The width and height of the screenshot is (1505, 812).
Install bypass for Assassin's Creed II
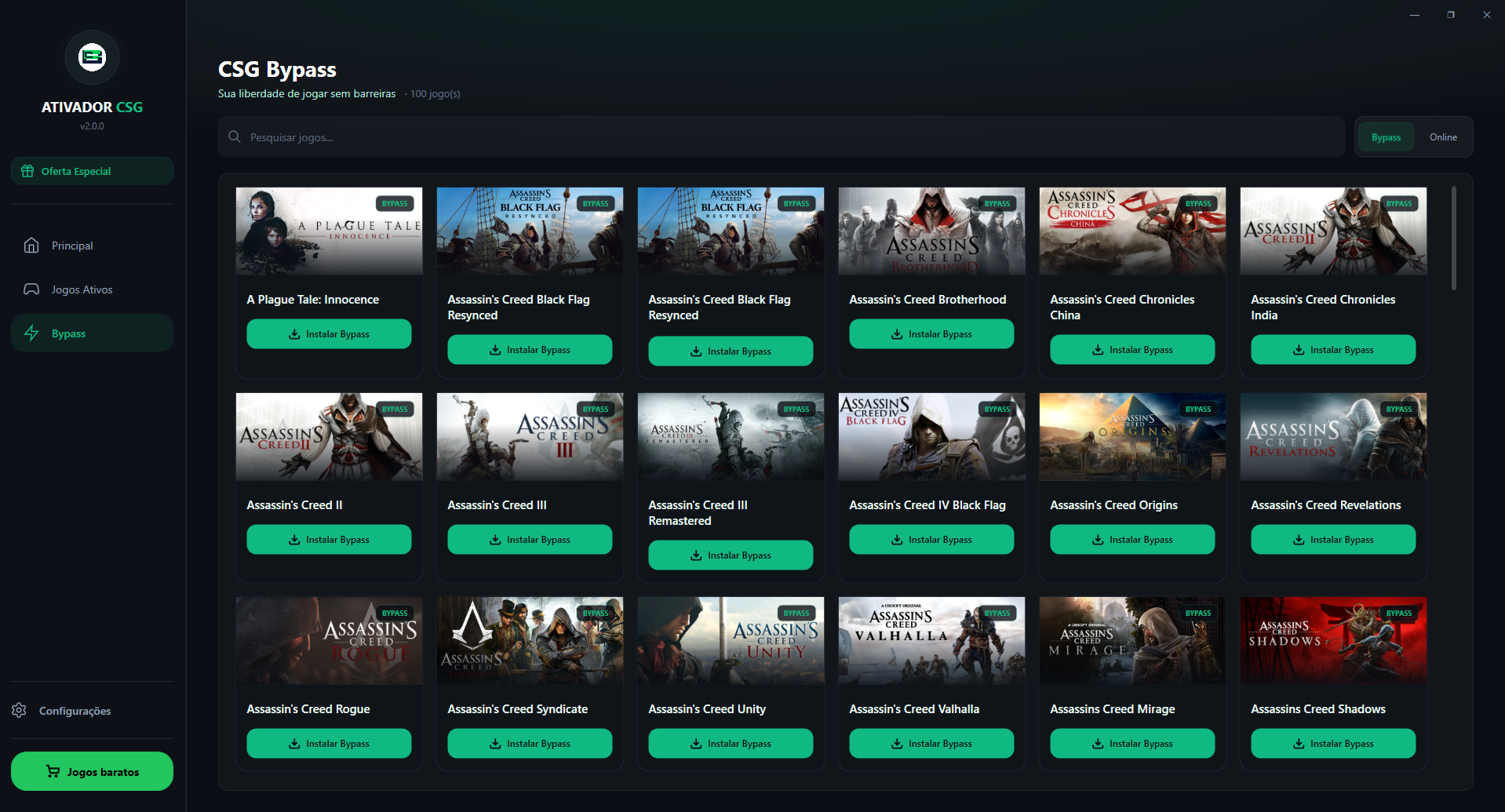coord(329,540)
